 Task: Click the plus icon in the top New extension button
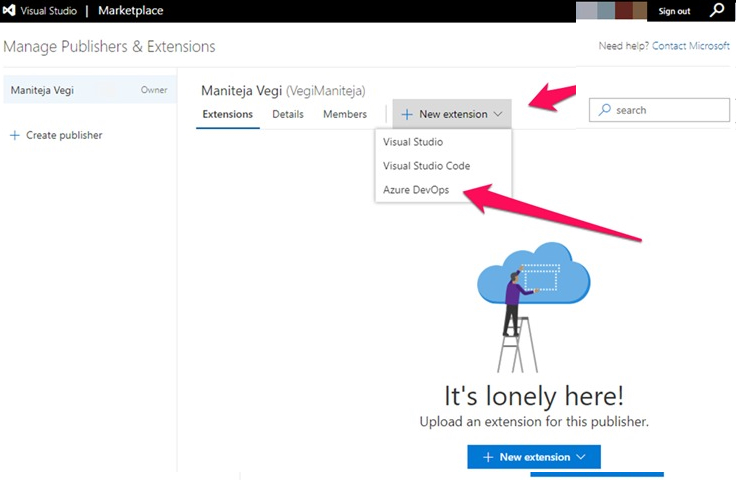pos(407,114)
